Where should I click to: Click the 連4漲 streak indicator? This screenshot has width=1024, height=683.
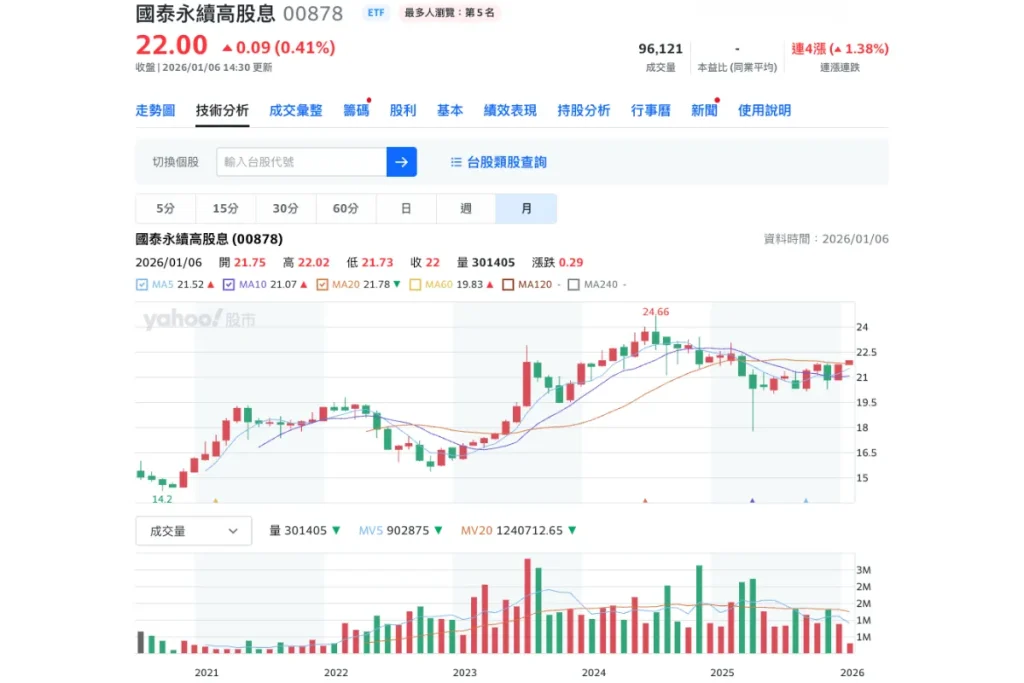[x=840, y=49]
